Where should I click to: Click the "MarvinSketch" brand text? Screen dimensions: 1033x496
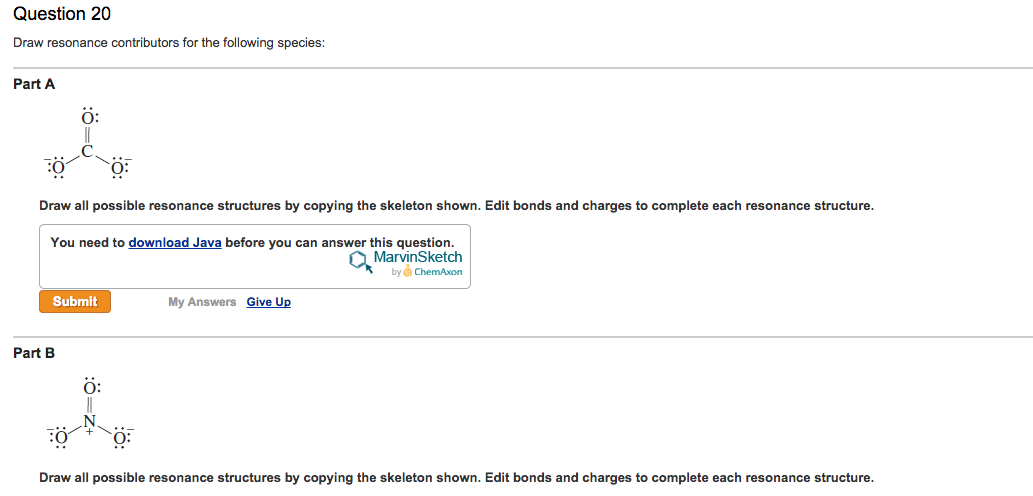click(417, 258)
